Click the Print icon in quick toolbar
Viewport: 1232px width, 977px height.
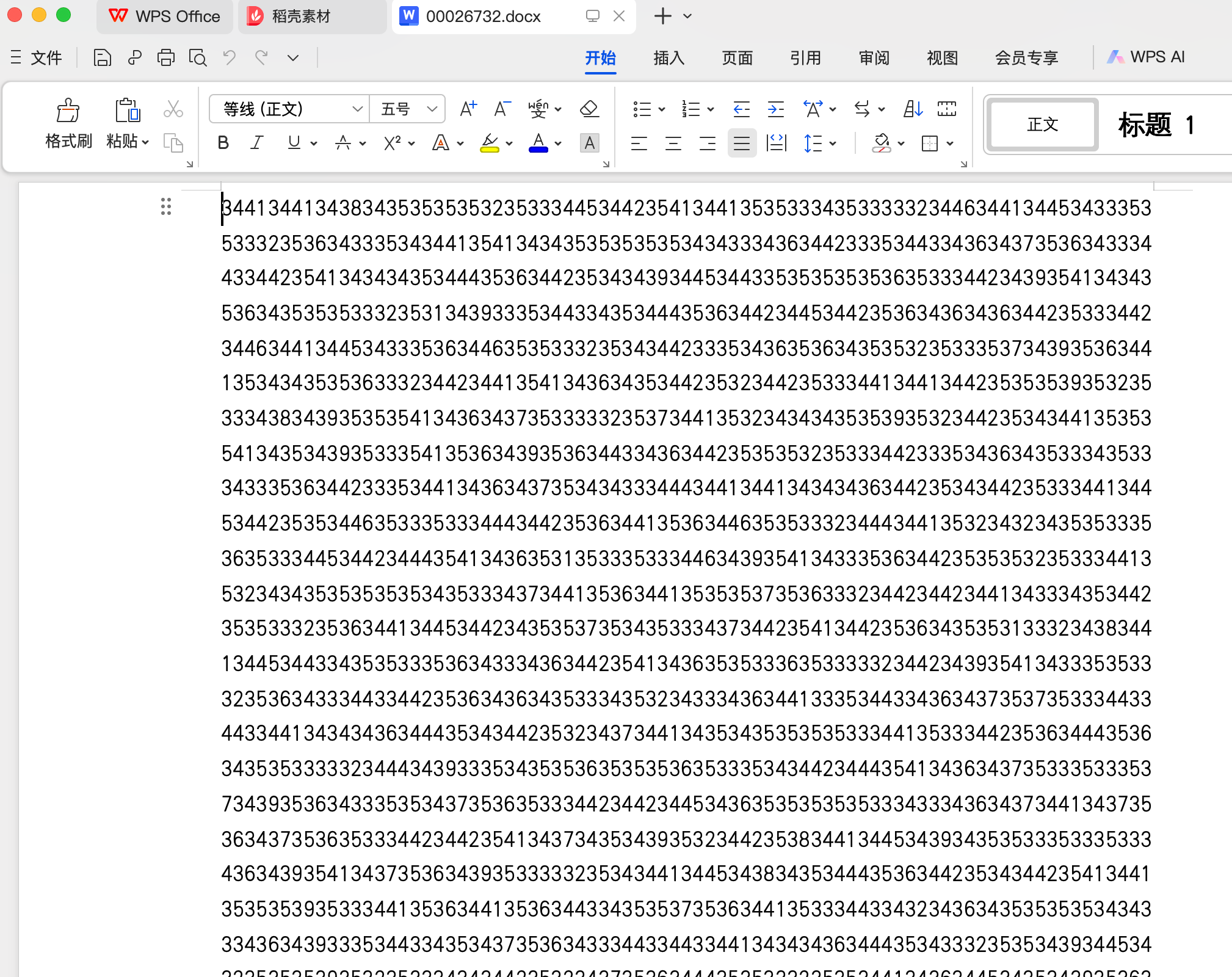[165, 57]
